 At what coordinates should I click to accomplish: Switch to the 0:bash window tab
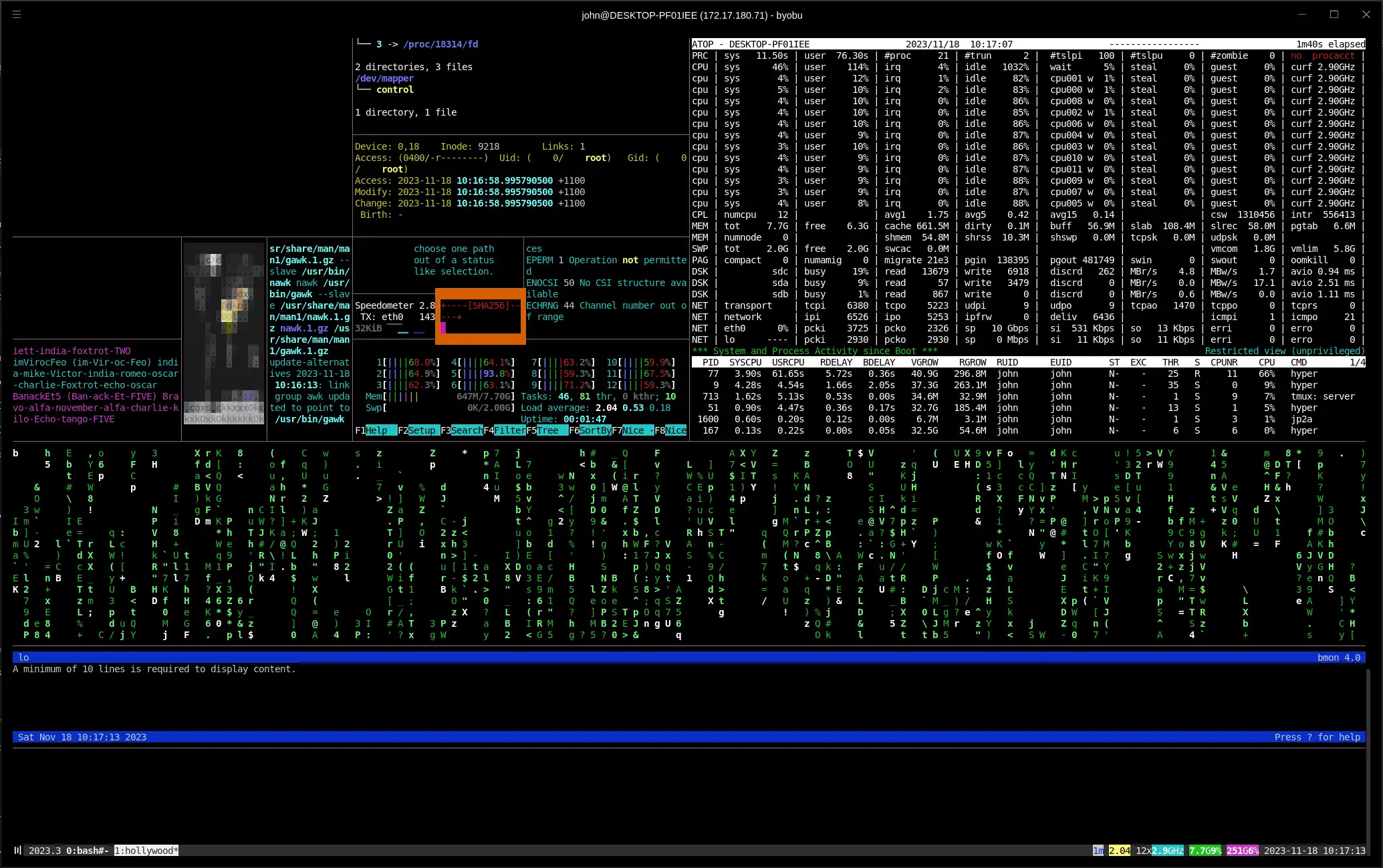tap(87, 851)
